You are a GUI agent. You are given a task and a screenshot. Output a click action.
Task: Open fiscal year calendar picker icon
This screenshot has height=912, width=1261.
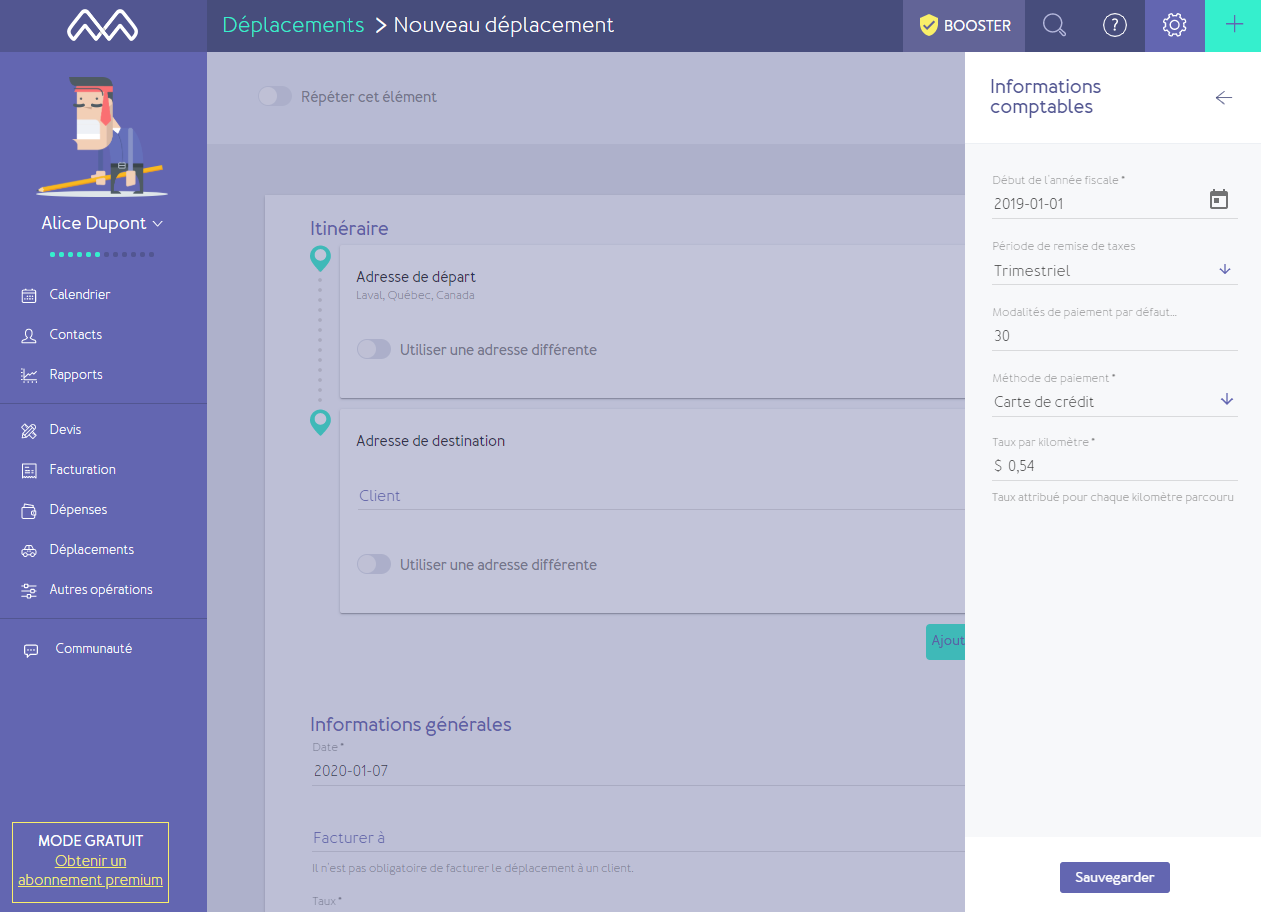(x=1218, y=200)
